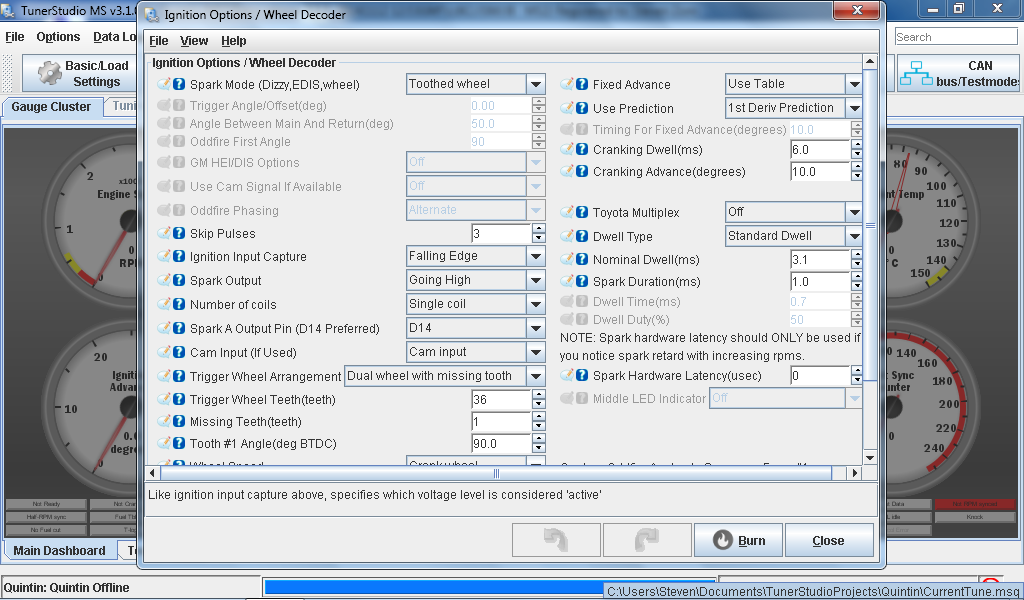Open View menu in Ignition Options dialog
The image size is (1024, 600).
[194, 40]
